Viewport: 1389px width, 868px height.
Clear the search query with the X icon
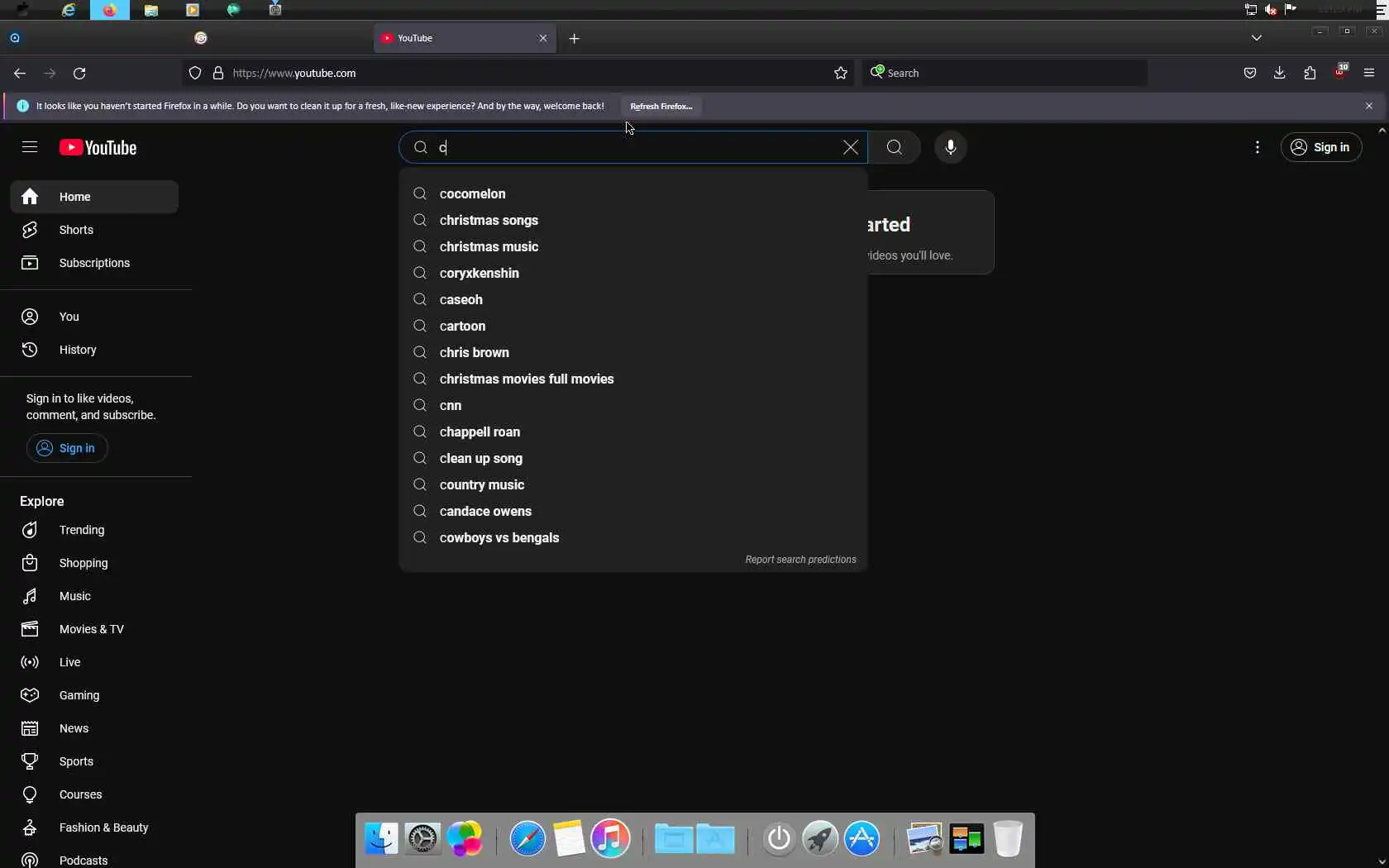[850, 147]
